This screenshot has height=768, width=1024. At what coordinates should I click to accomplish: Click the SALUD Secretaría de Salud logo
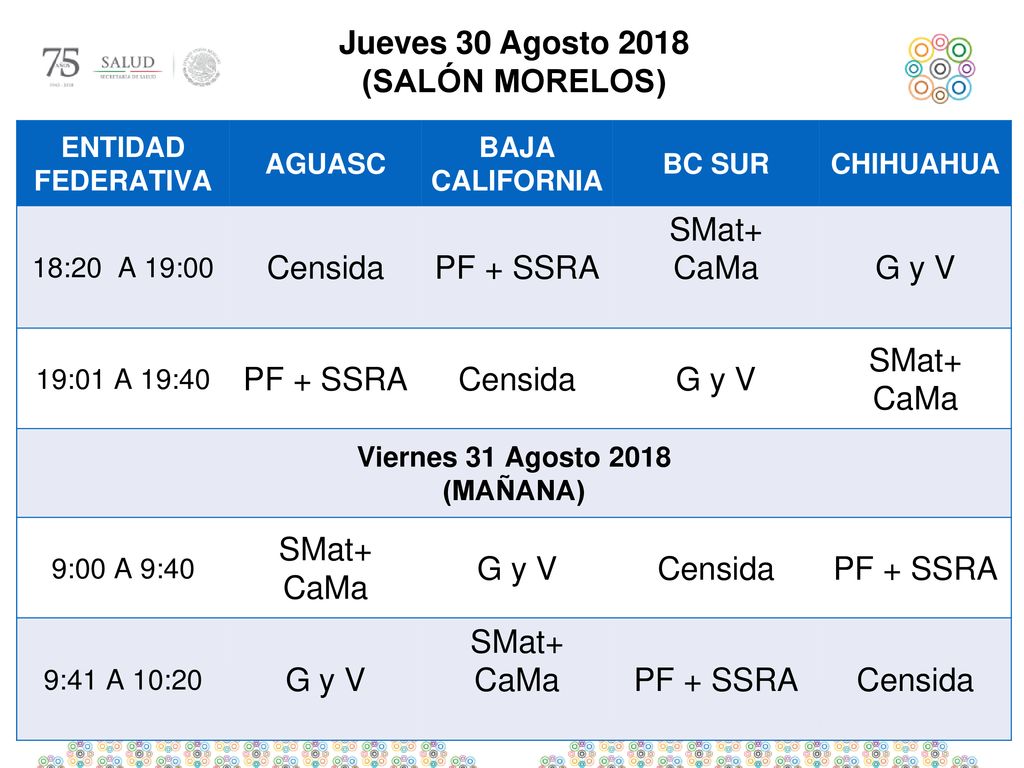[x=127, y=67]
